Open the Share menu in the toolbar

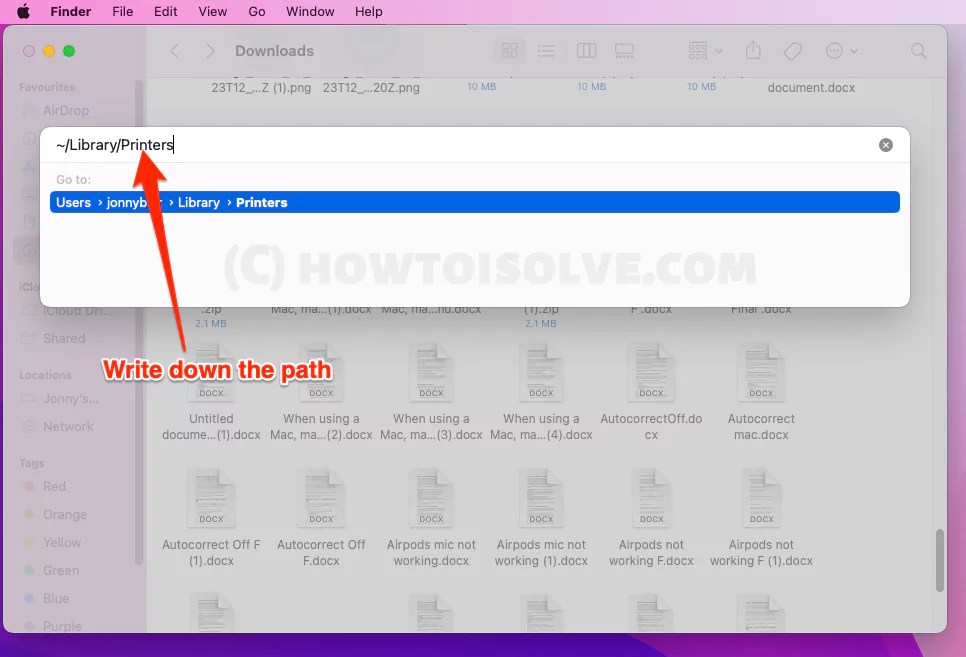[x=753, y=50]
